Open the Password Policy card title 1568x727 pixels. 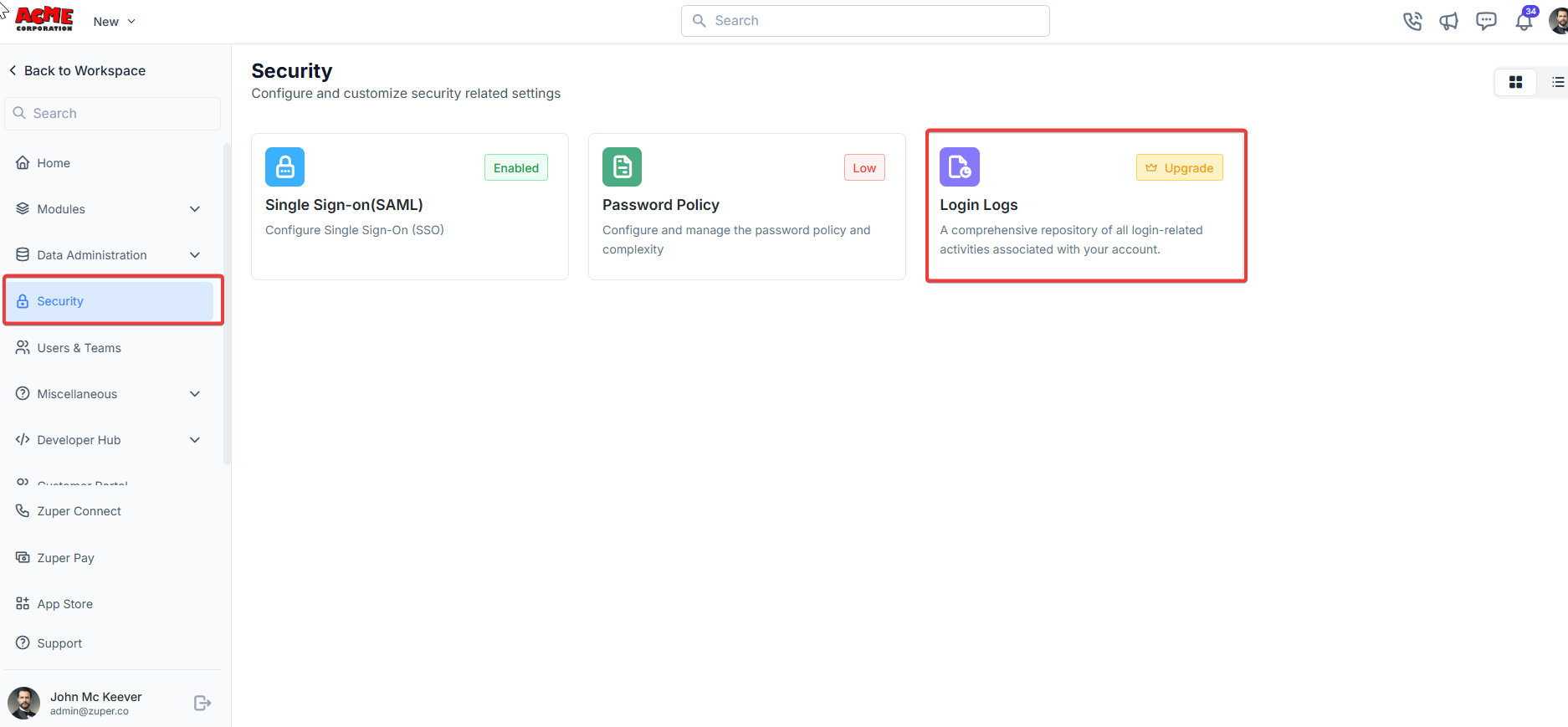pyautogui.click(x=661, y=205)
